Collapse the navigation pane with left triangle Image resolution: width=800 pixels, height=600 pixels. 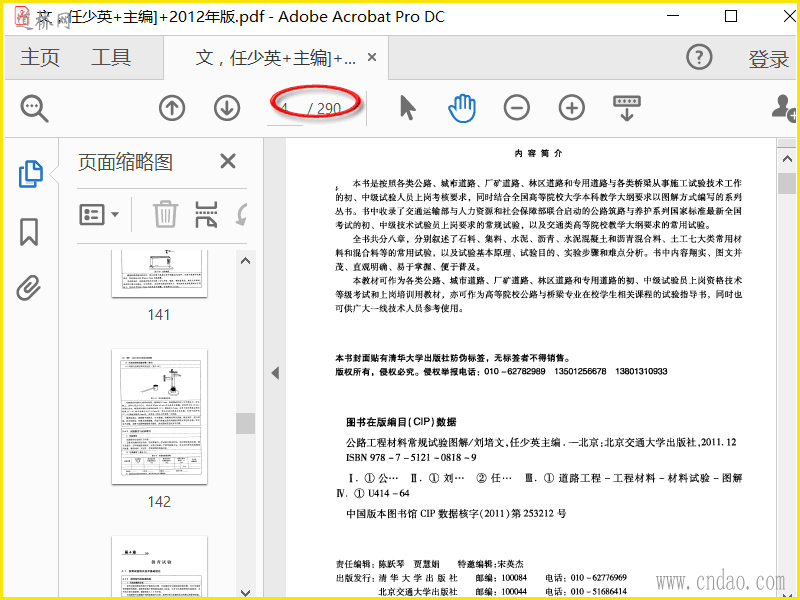(x=276, y=373)
